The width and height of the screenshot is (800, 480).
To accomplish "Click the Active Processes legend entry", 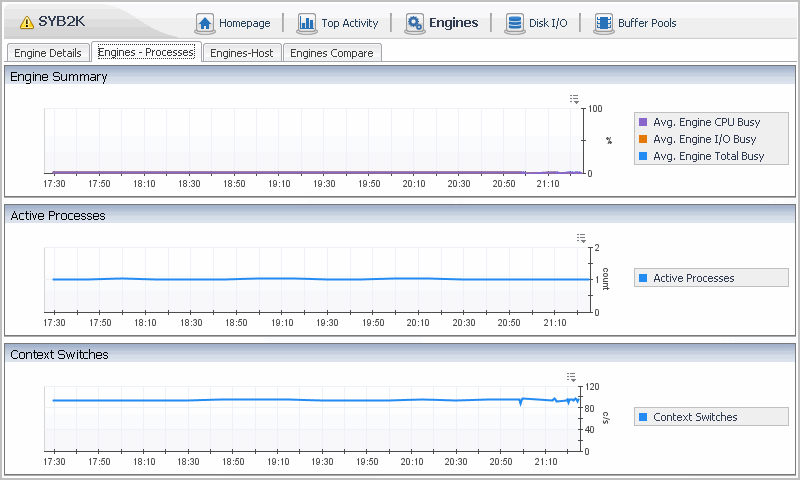I will click(693, 278).
